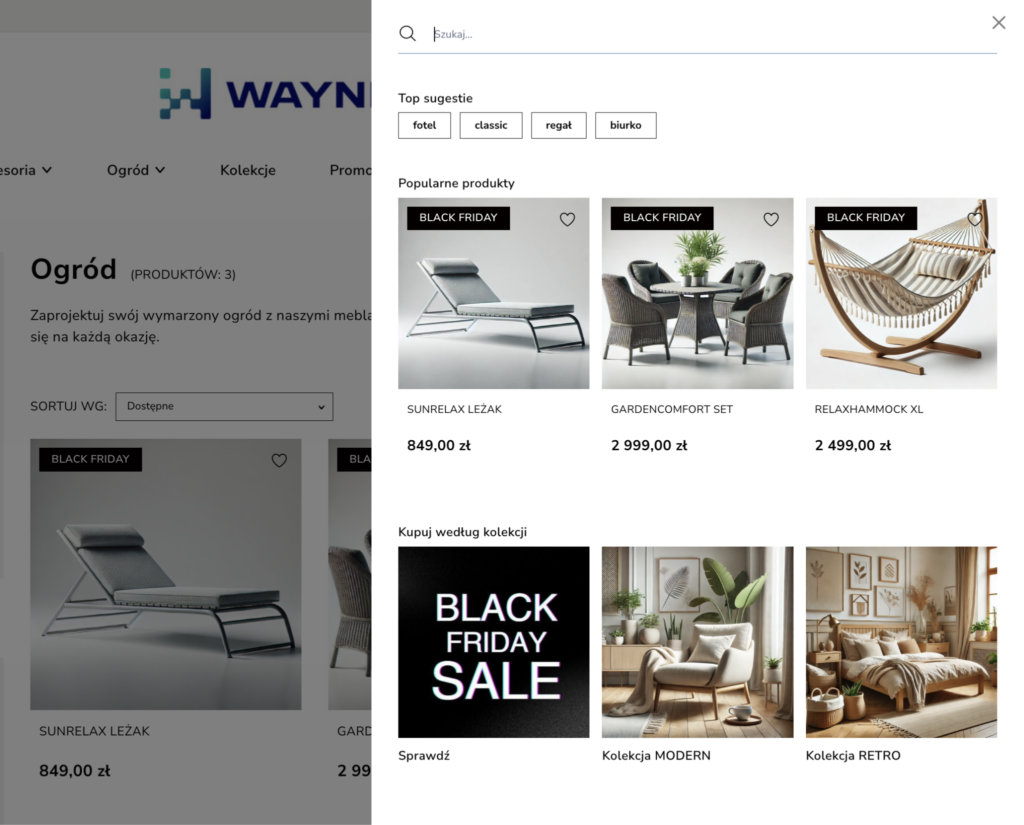Click inside the Szukaj search field
Viewport: 1024px width, 825px height.
point(714,34)
